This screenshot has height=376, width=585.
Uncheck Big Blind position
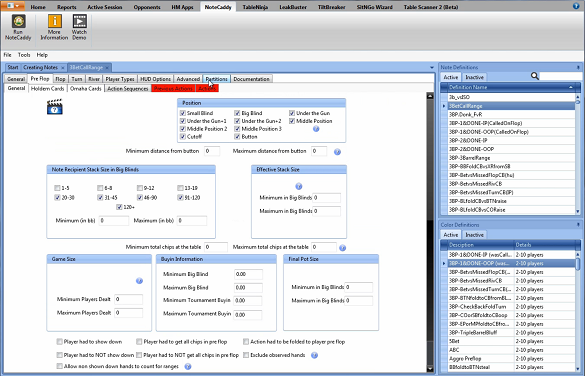(237, 113)
